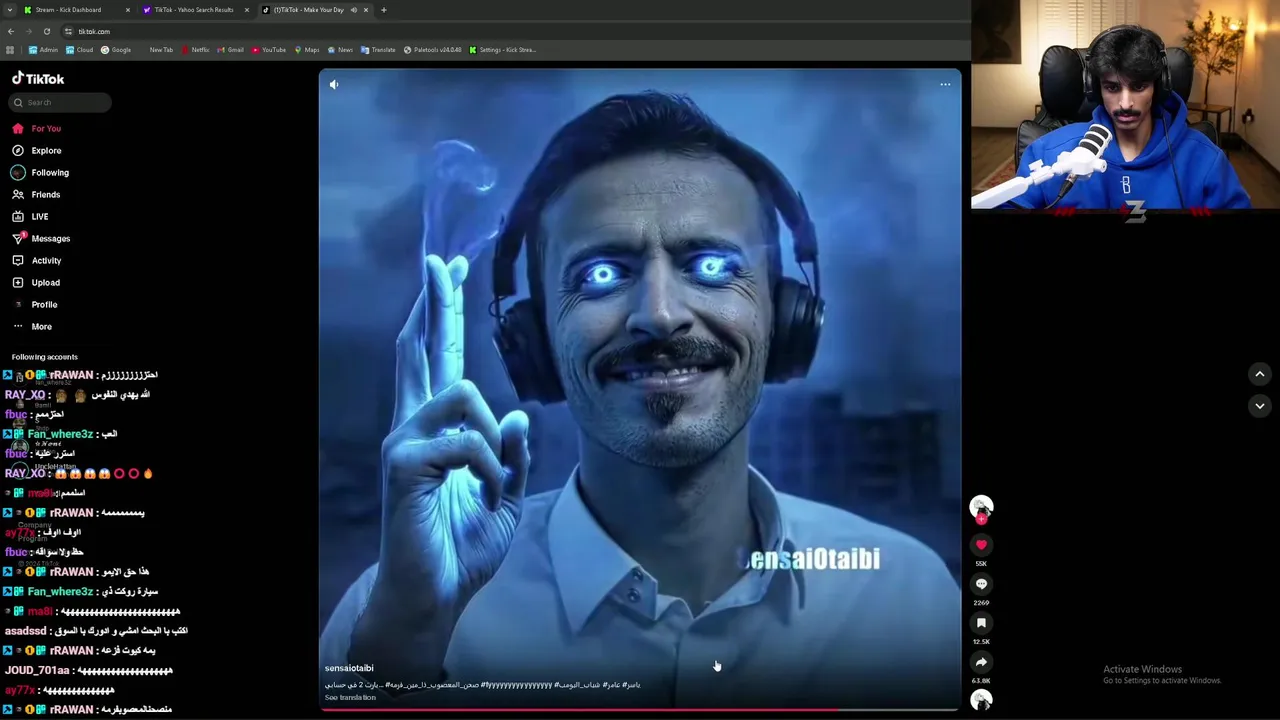Open site information icon in address bar

click(x=68, y=32)
